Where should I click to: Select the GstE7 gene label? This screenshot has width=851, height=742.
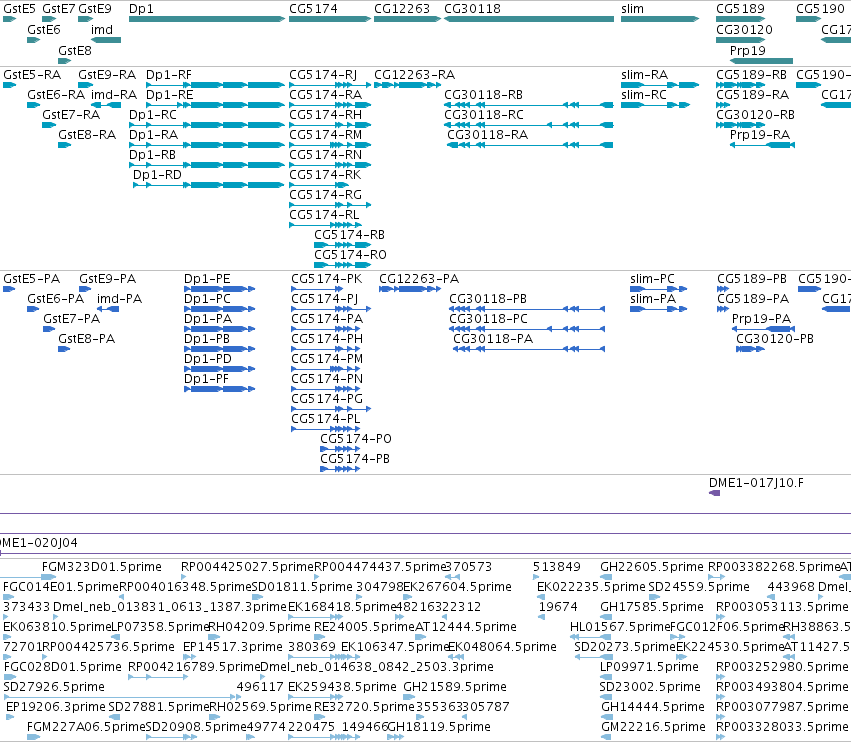pos(59,9)
